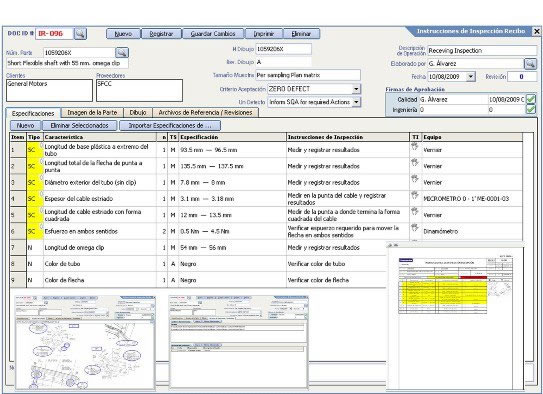543x394 pixels.
Task: Click the Rev. Dibujo field
Action: 283,62
